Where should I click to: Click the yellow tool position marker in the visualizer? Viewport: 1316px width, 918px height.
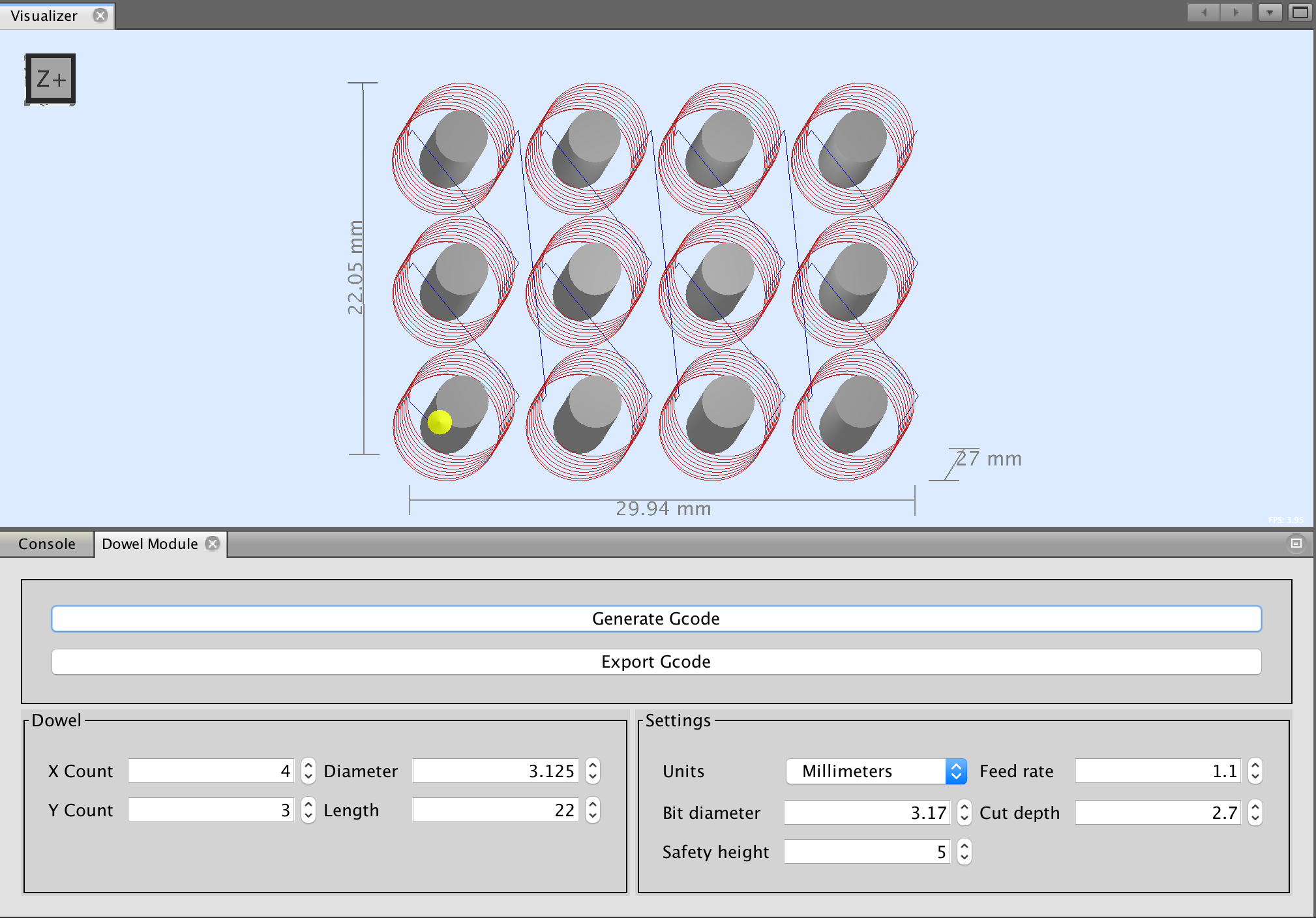click(440, 423)
